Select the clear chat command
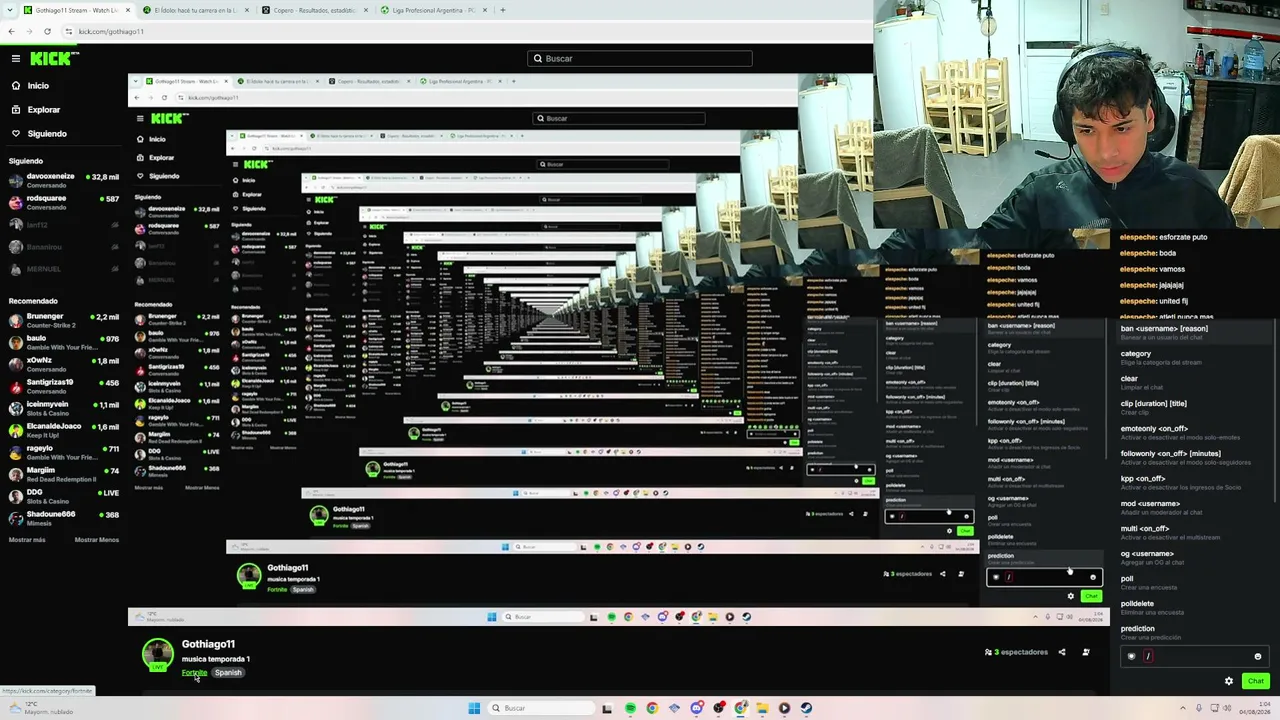1280x720 pixels. pyautogui.click(x=1193, y=382)
